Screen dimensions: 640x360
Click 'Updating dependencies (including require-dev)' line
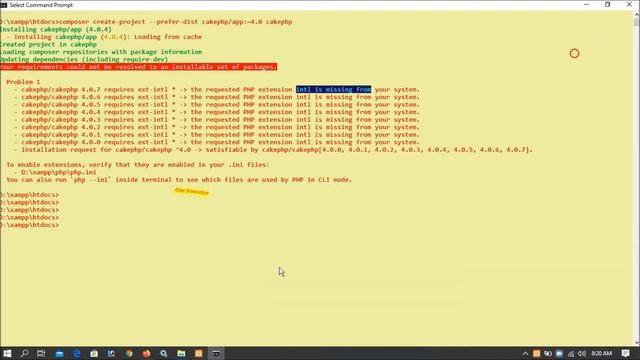click(84, 59)
